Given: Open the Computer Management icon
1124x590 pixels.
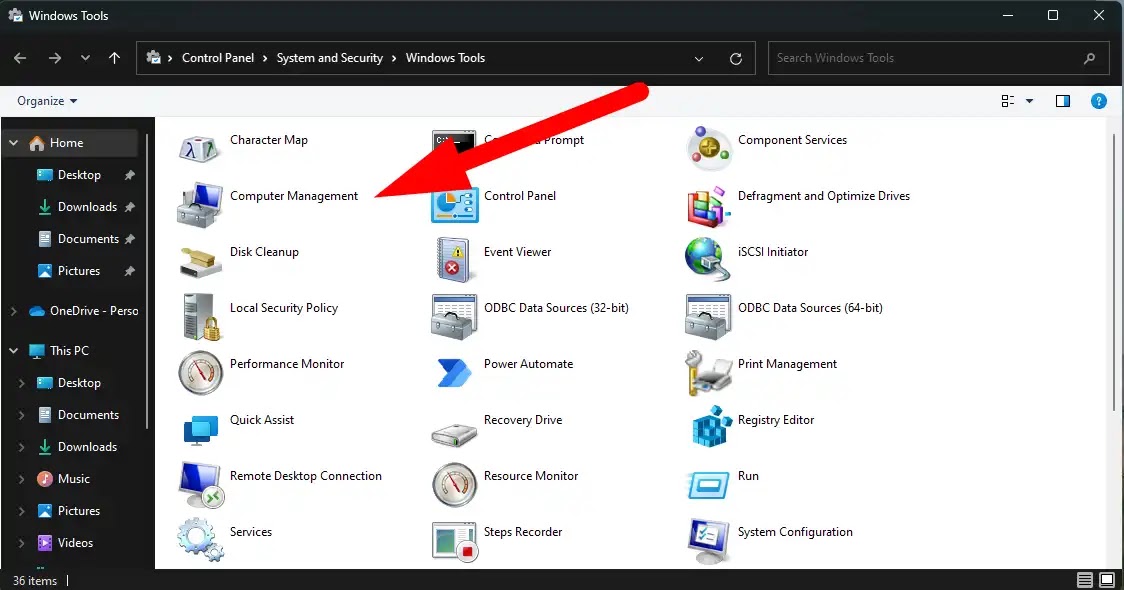Looking at the screenshot, I should (200, 205).
